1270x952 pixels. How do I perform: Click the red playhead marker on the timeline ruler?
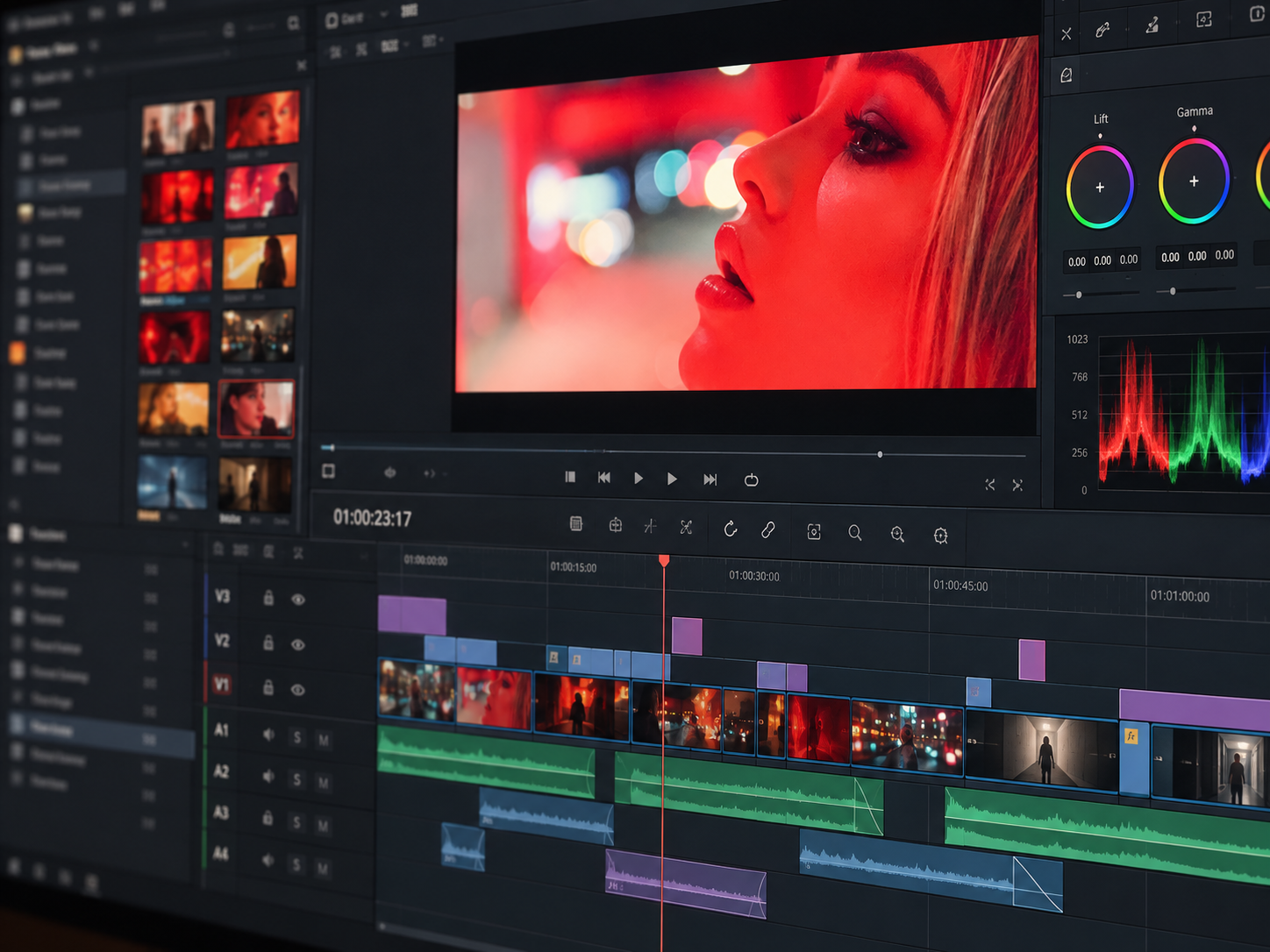tap(664, 559)
